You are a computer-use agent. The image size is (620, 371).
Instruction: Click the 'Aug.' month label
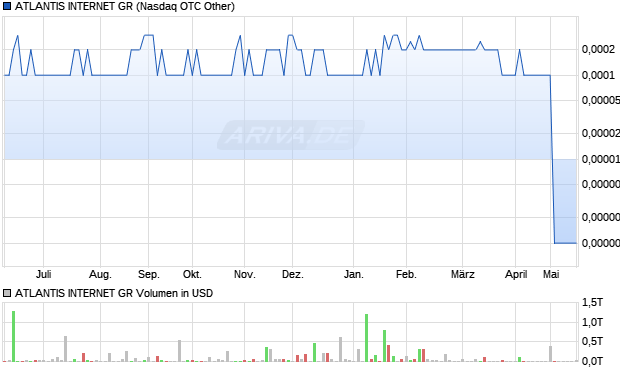coord(100,274)
